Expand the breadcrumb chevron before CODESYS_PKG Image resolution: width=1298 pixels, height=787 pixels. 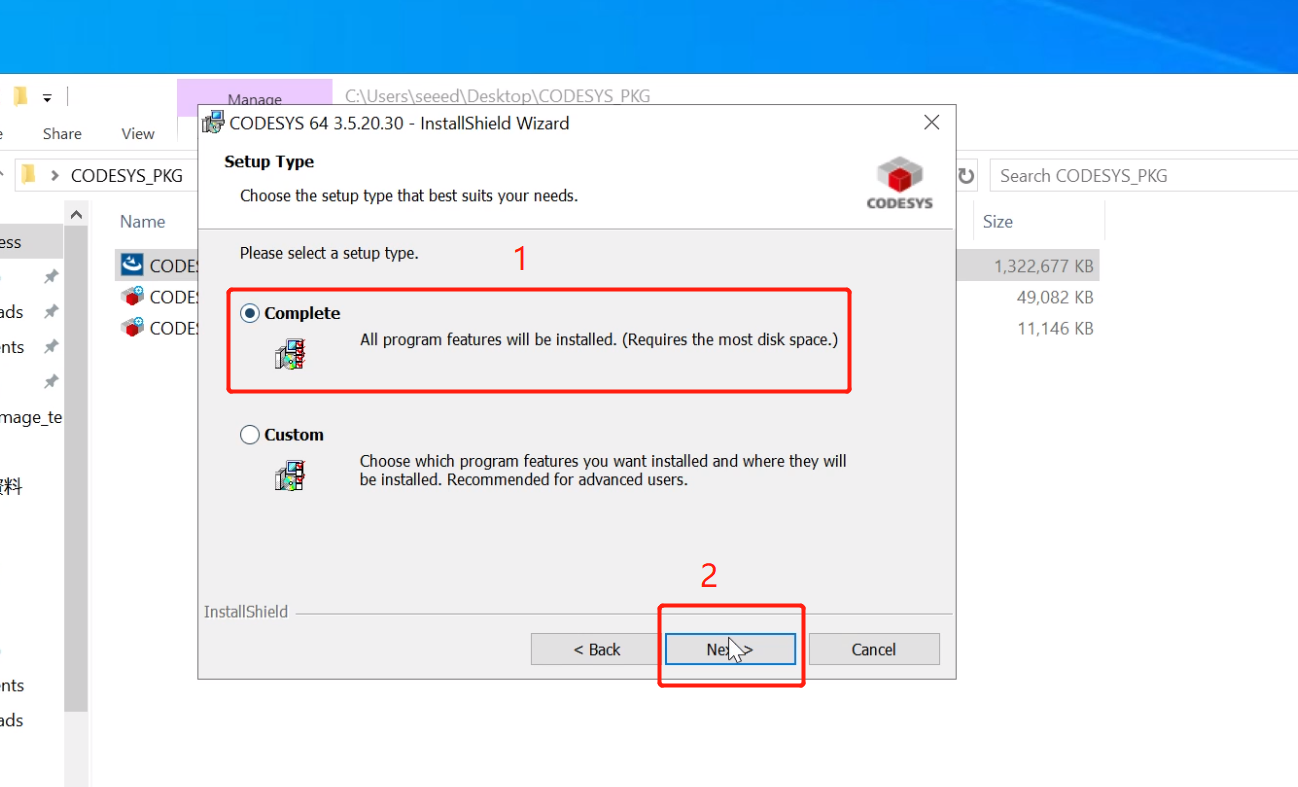tap(55, 176)
